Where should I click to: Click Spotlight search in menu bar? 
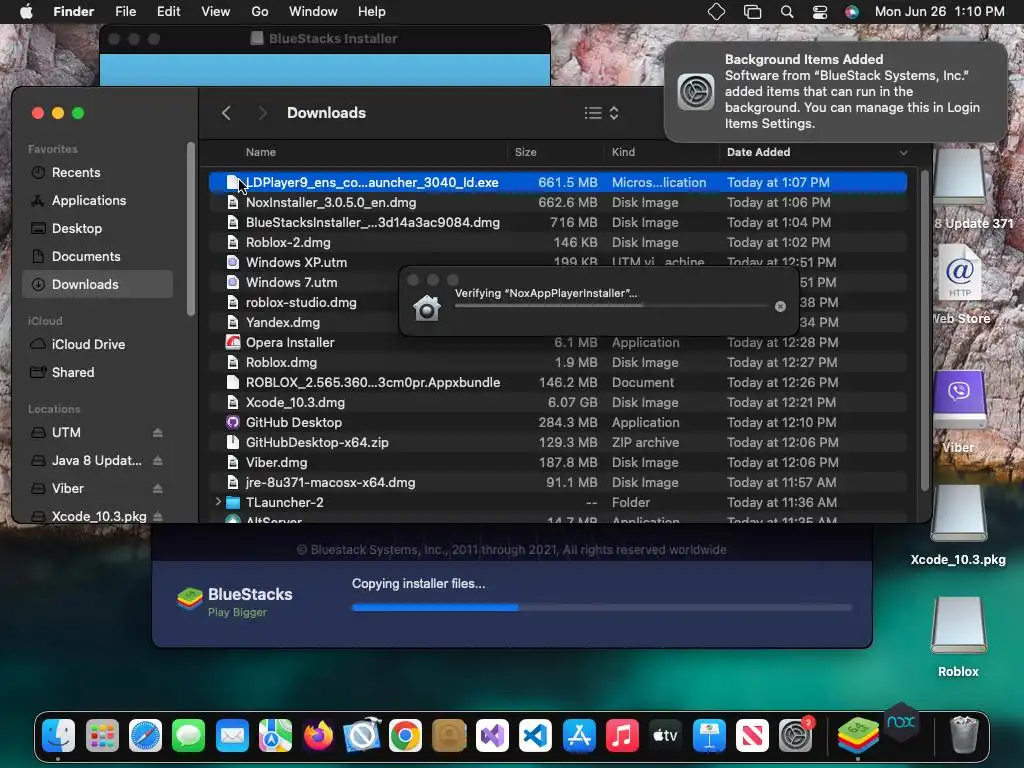pyautogui.click(x=787, y=12)
